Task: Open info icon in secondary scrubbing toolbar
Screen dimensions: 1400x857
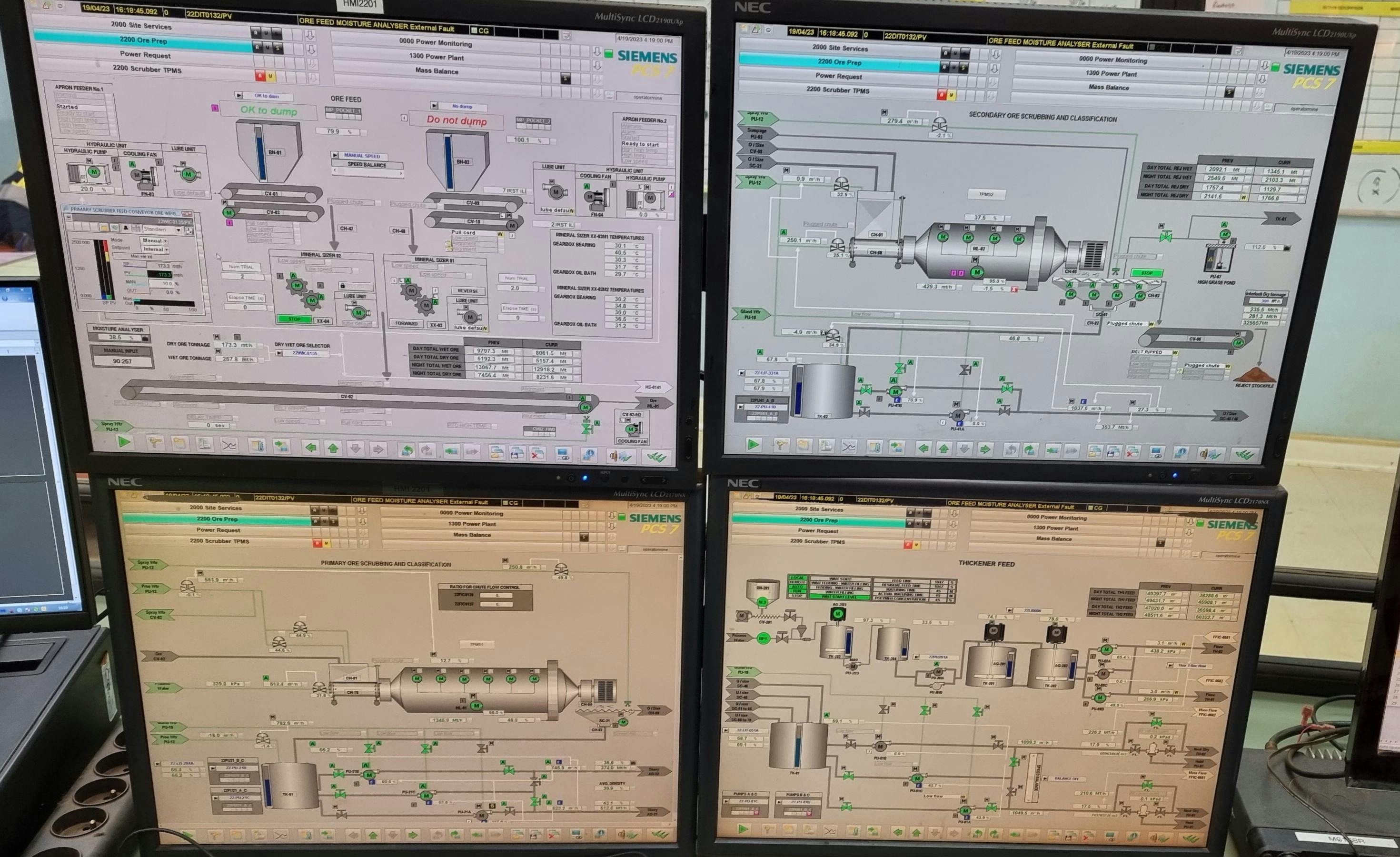Action: (1181, 453)
